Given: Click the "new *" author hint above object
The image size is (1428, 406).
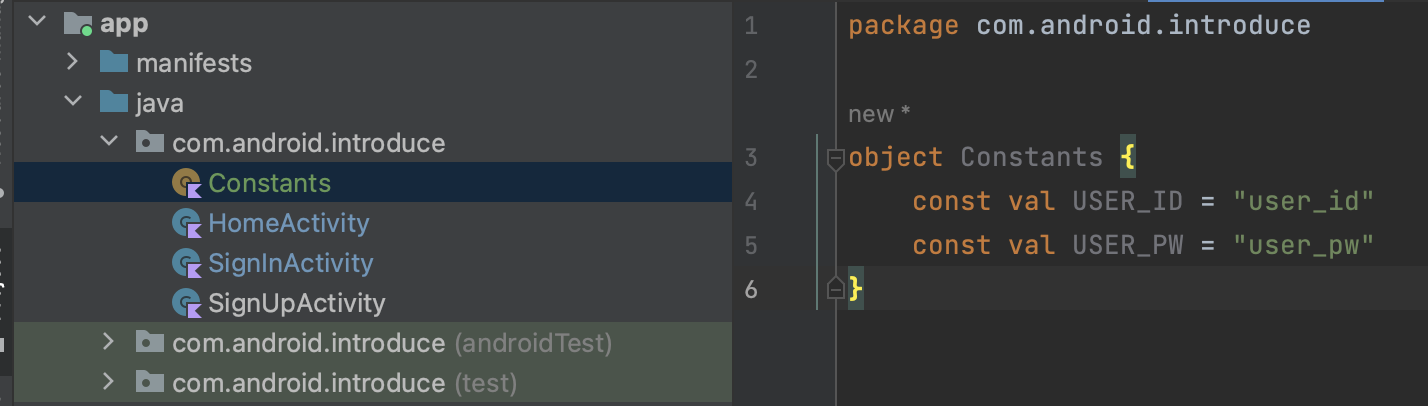Looking at the screenshot, I should click(x=879, y=114).
